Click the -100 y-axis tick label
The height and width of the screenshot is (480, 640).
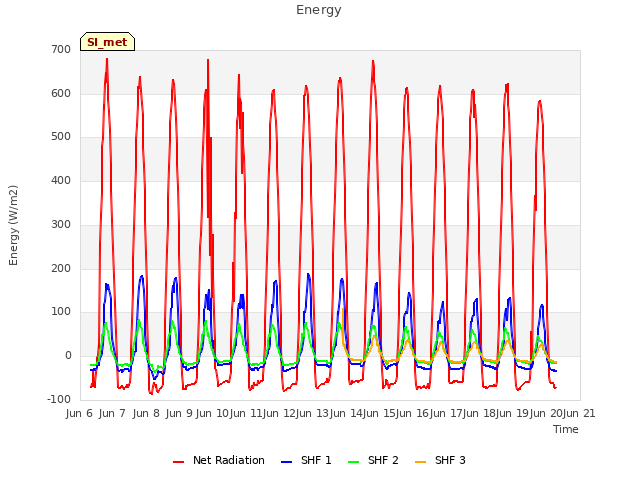59,399
